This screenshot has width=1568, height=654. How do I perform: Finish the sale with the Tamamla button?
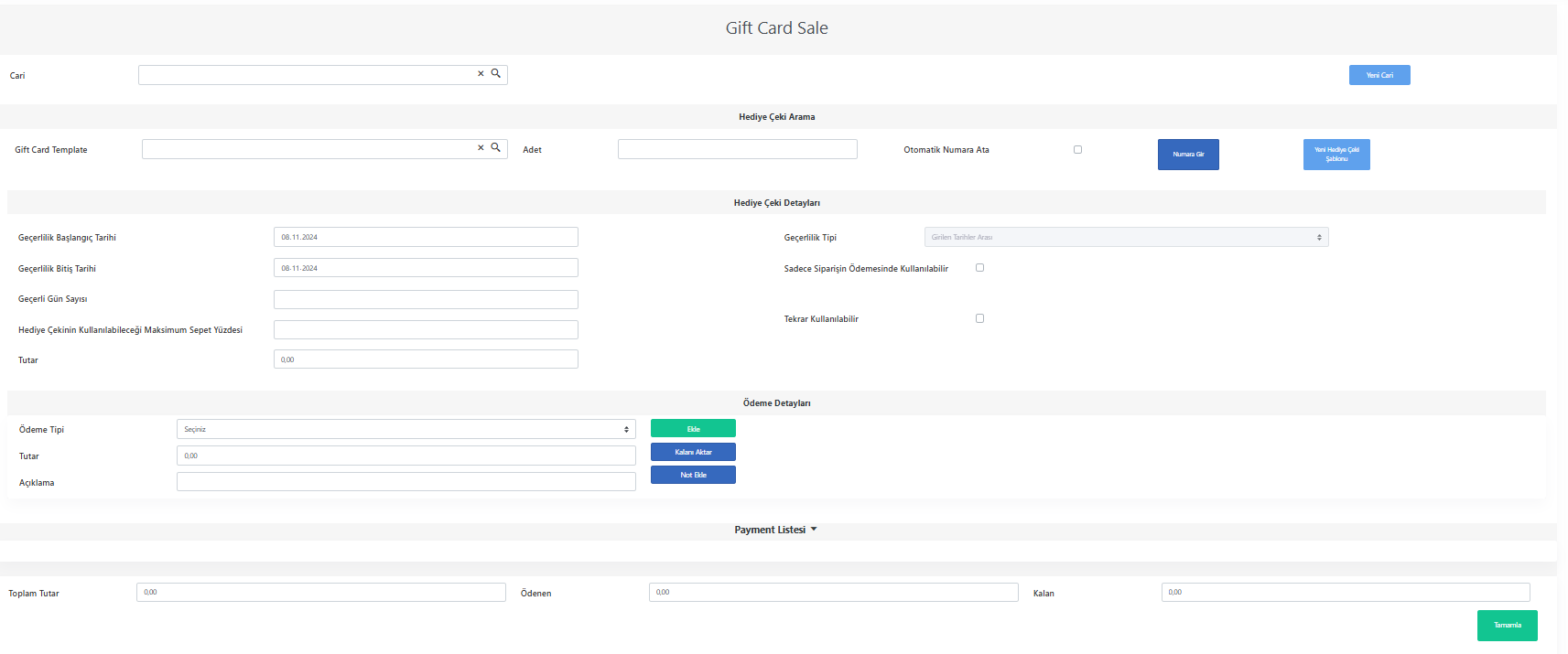coord(1507,626)
